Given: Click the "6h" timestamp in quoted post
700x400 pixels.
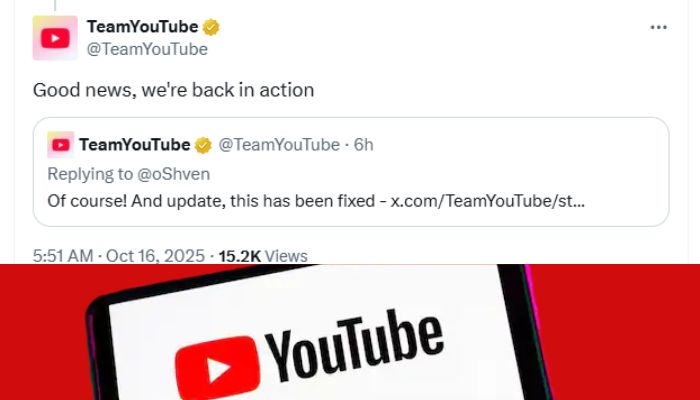Looking at the screenshot, I should point(363,145).
